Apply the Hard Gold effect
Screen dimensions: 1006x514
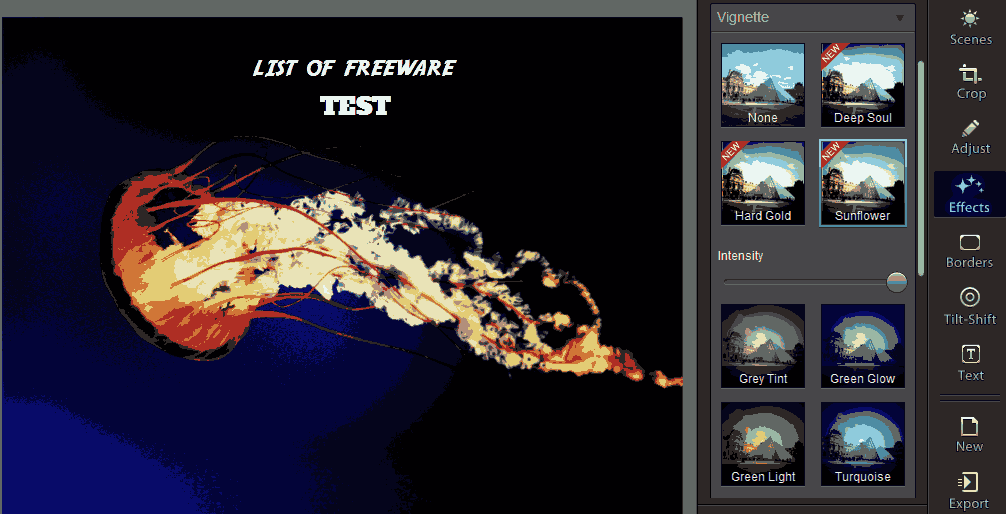click(763, 183)
